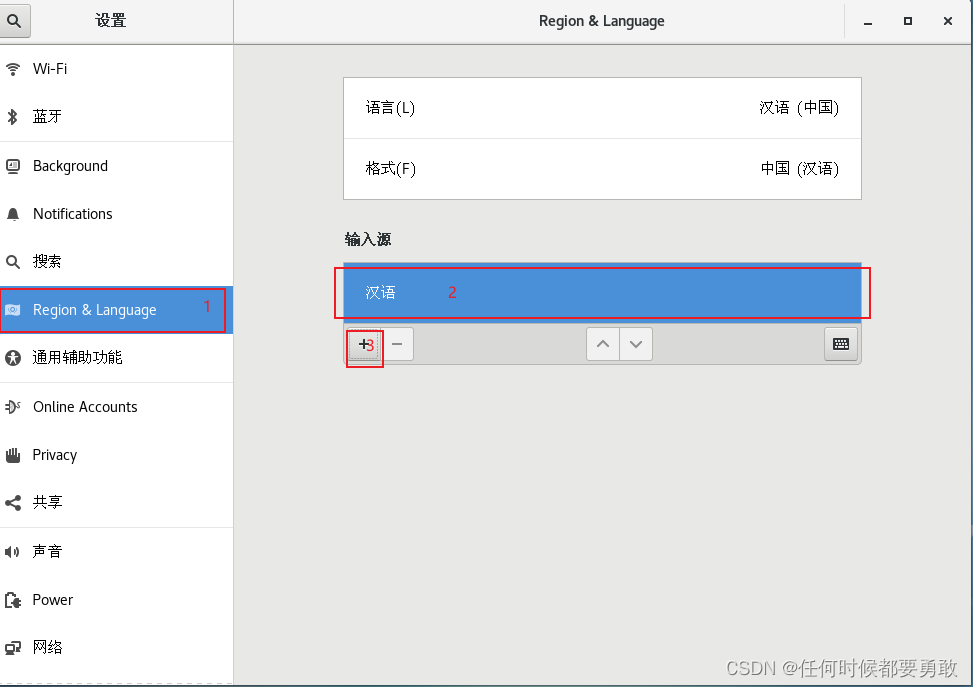Minimize the settings window

click(x=868, y=22)
